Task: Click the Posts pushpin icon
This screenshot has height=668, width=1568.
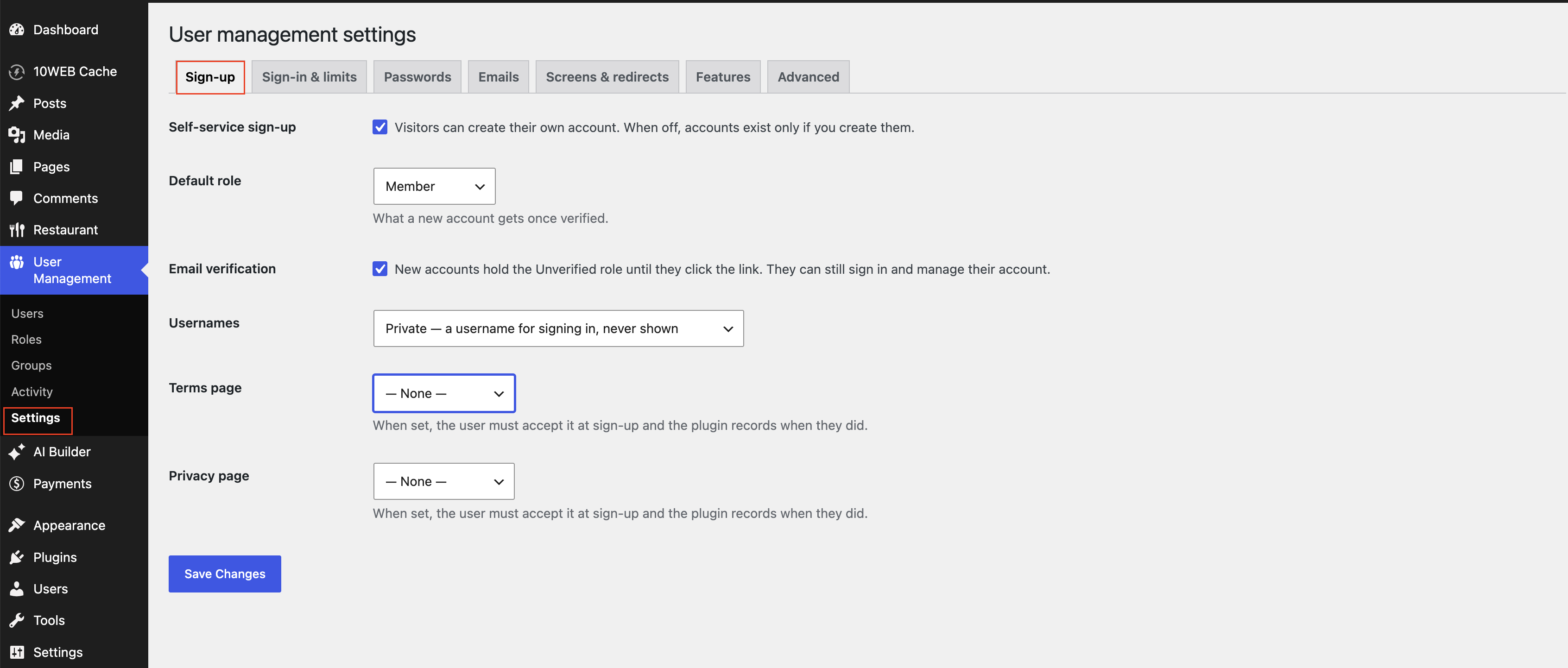Action: click(x=16, y=103)
